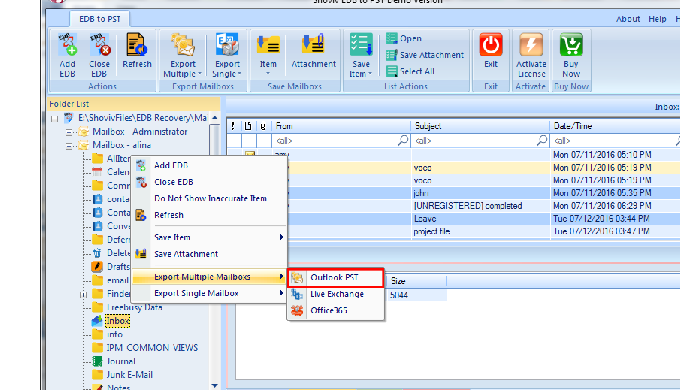Click Save Attachment in List Actions
Viewport: 680px width, 390px height.
pyautogui.click(x=425, y=55)
